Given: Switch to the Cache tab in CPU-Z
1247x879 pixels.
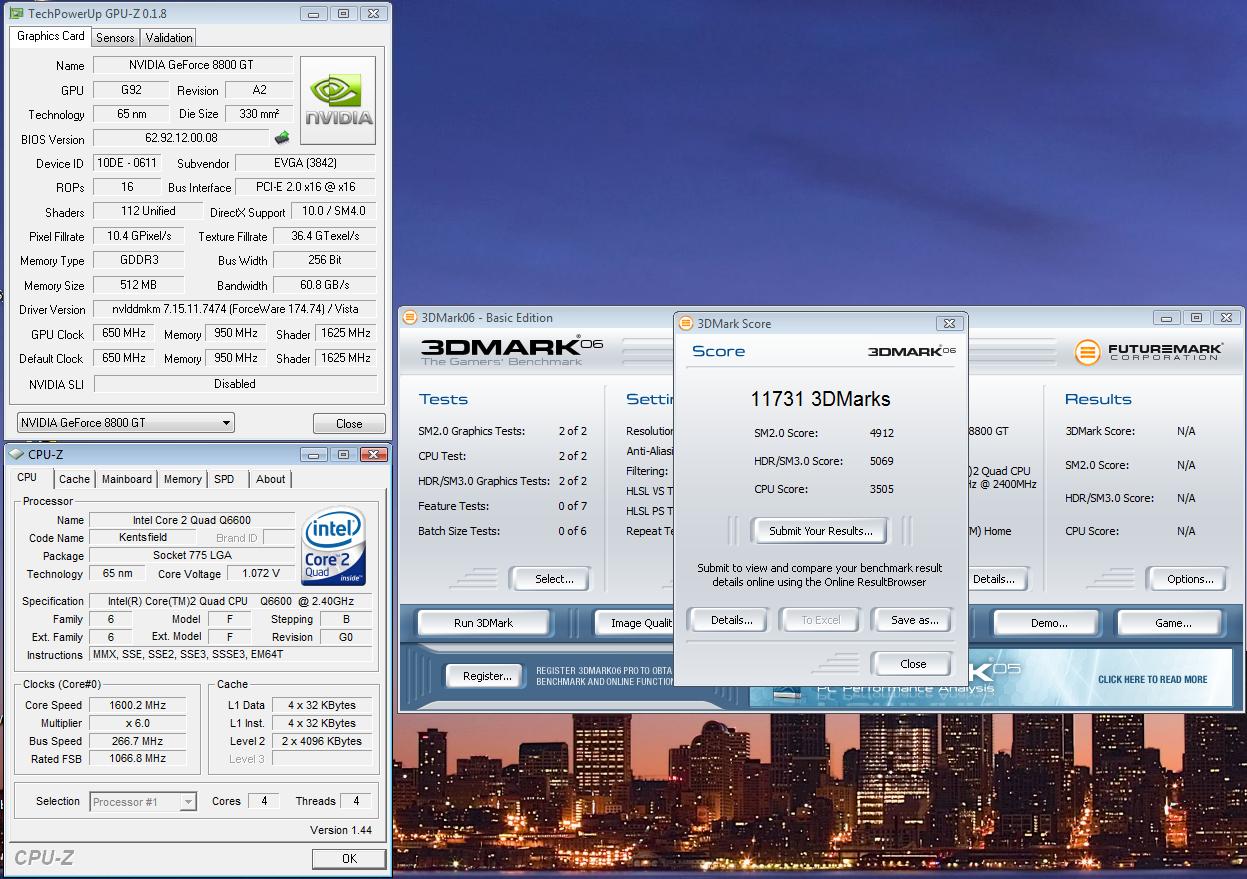Looking at the screenshot, I should coord(74,479).
